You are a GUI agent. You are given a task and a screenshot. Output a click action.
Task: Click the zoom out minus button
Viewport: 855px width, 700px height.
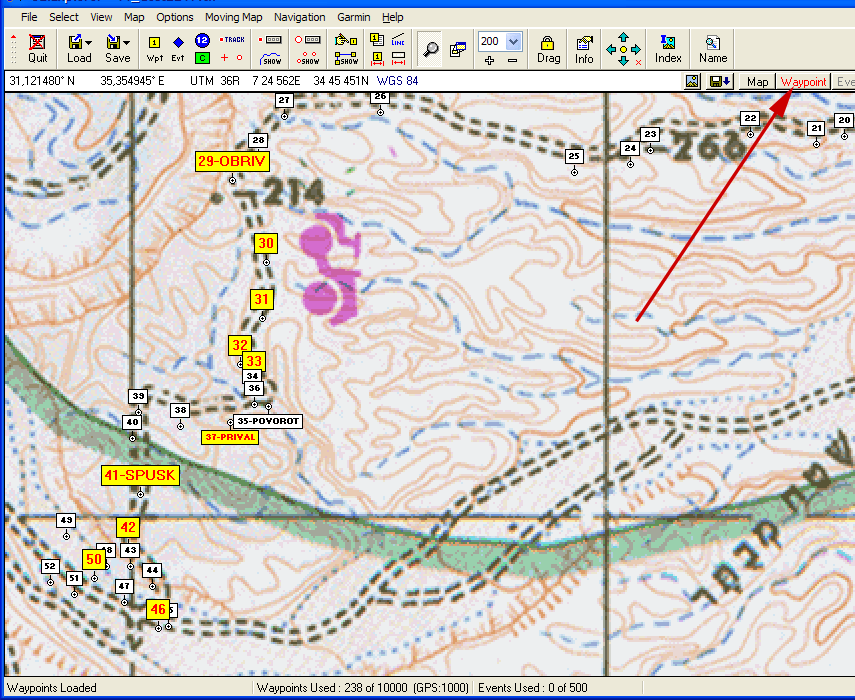pyautogui.click(x=512, y=61)
